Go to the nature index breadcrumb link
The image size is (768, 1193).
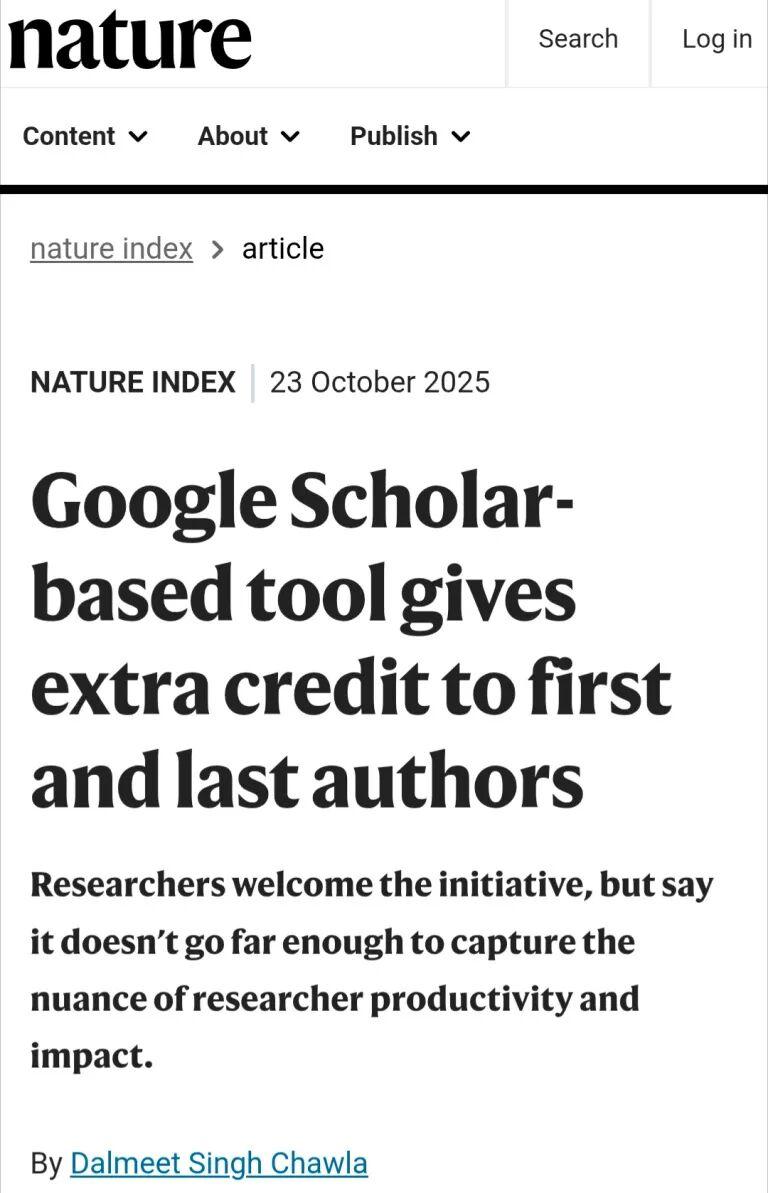(x=111, y=248)
